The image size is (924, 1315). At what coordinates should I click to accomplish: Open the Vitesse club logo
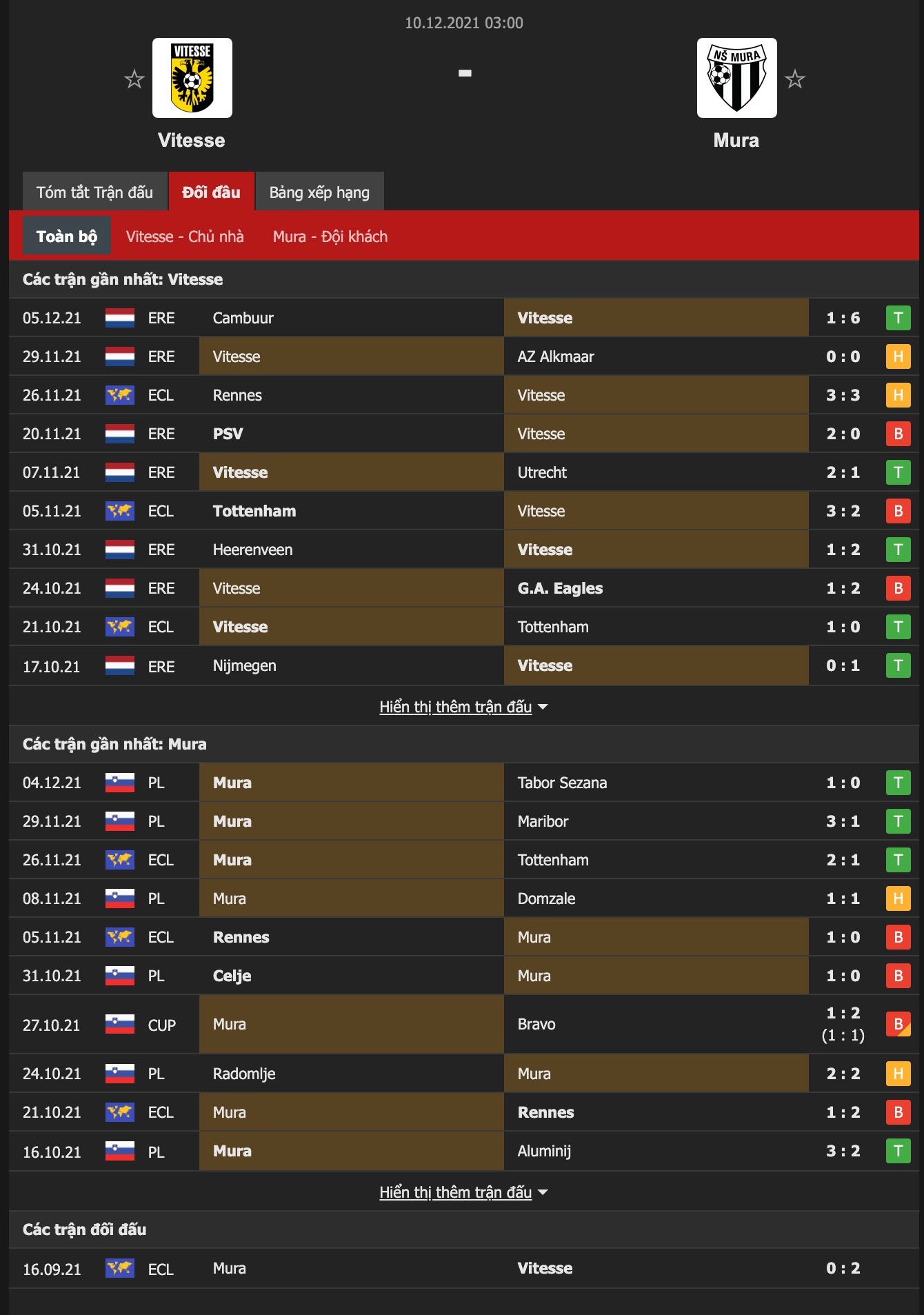192,78
